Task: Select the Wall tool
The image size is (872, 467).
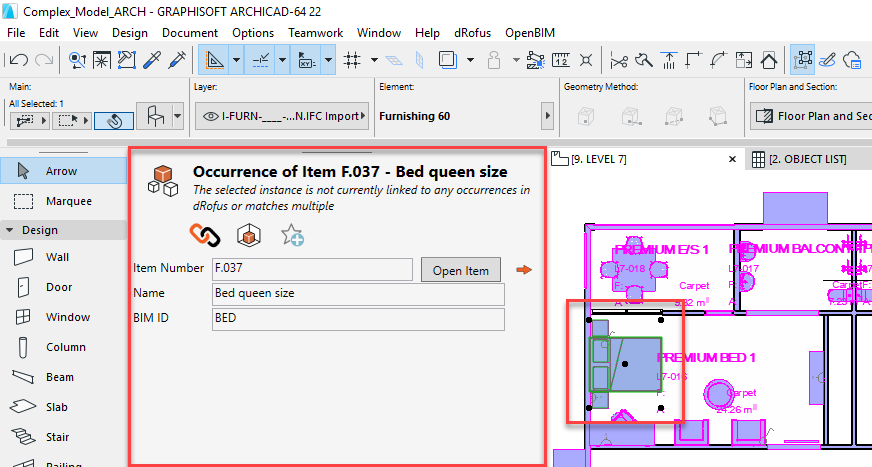Action: (x=57, y=257)
